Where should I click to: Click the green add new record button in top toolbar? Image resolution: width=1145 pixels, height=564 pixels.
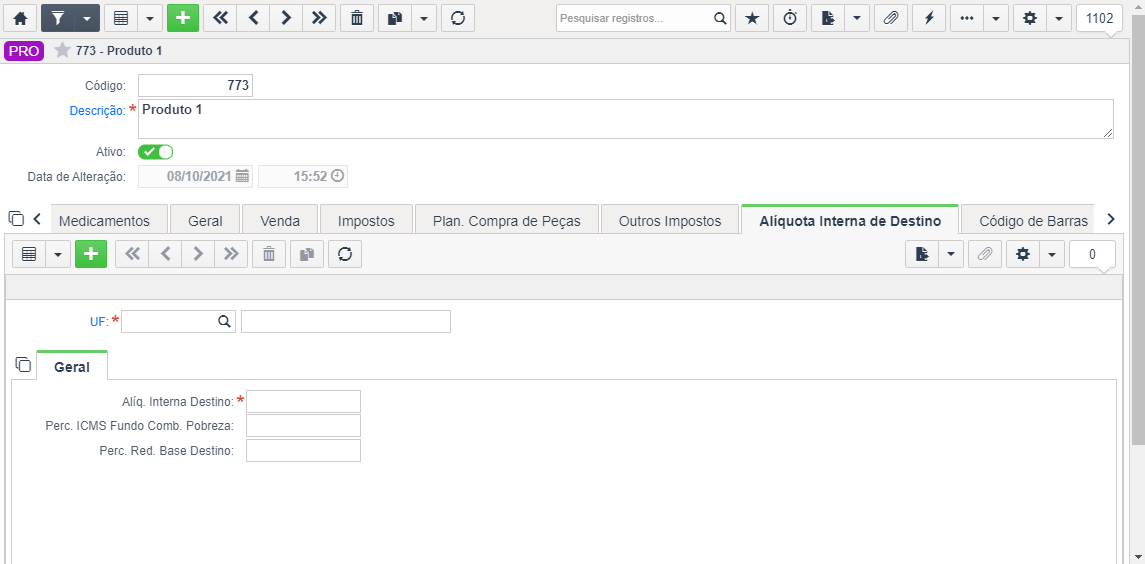tap(183, 18)
